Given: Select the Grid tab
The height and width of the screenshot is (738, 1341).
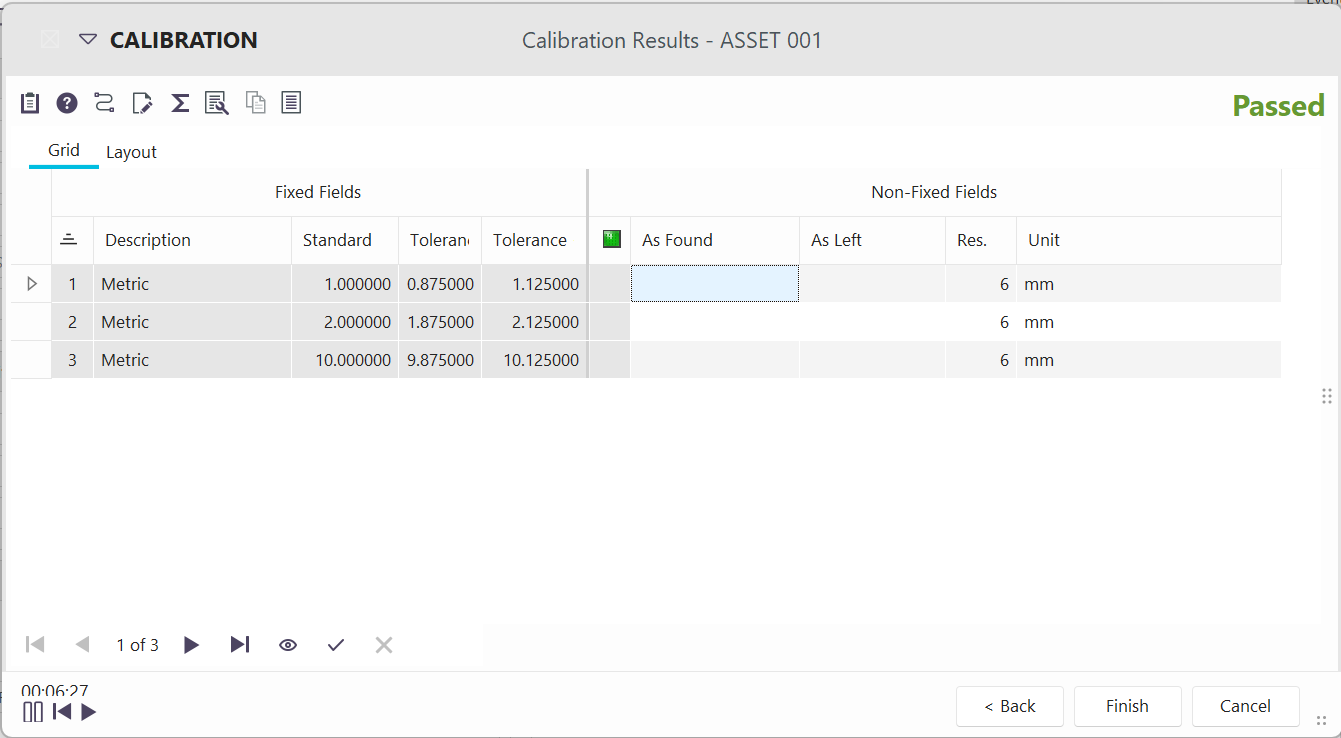Looking at the screenshot, I should click(x=64, y=150).
